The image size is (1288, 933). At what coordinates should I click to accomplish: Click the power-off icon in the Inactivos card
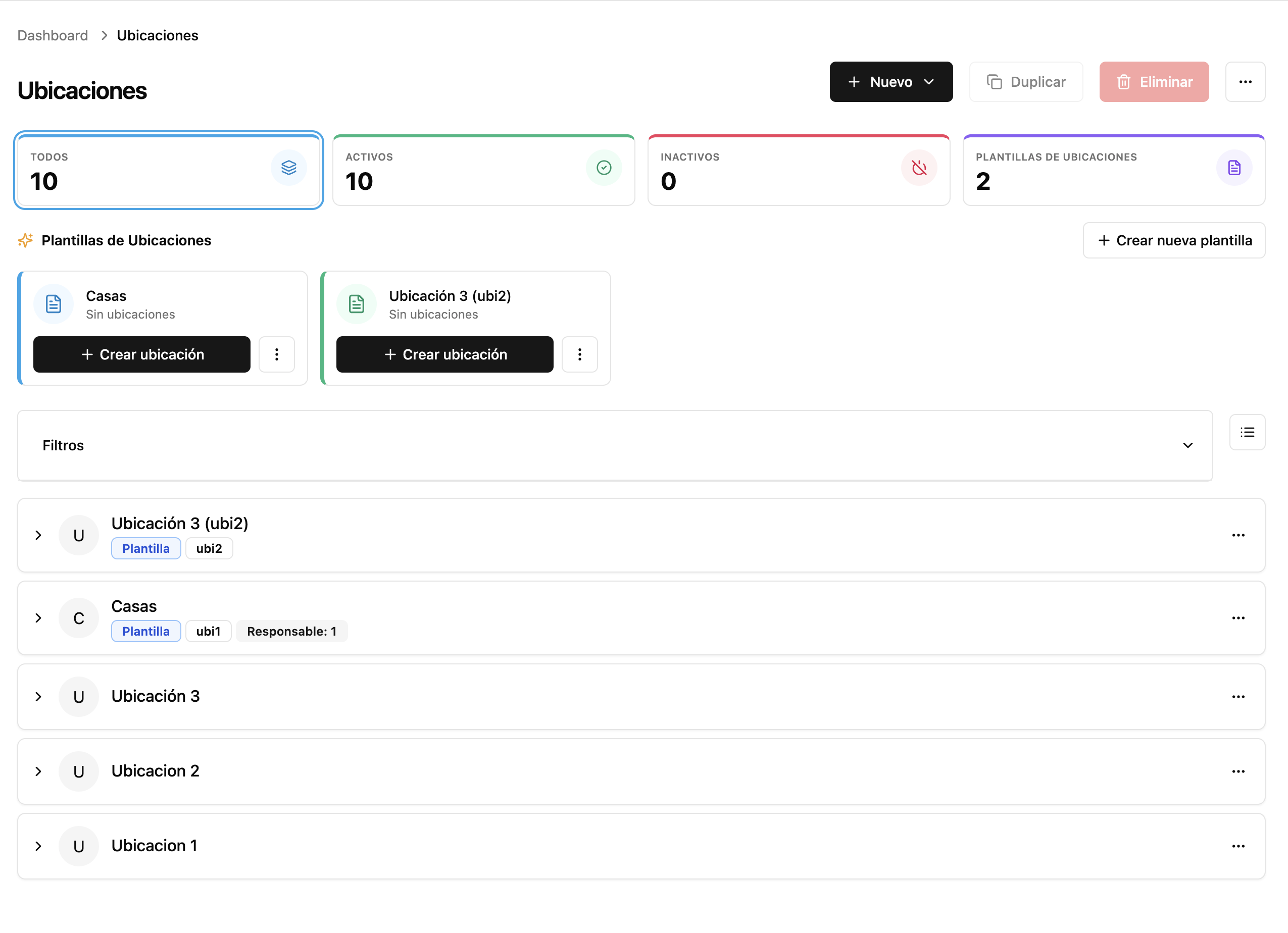coord(919,168)
